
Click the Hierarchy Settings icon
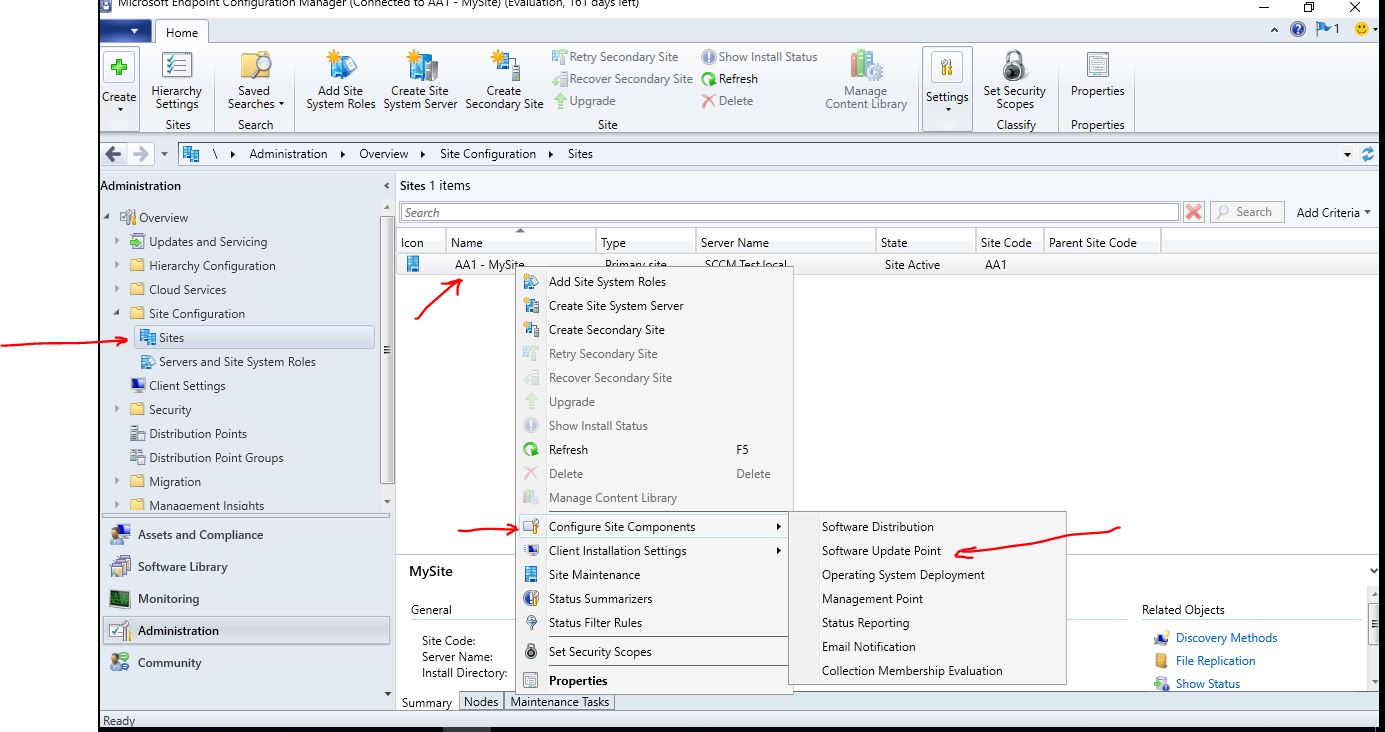pyautogui.click(x=176, y=80)
